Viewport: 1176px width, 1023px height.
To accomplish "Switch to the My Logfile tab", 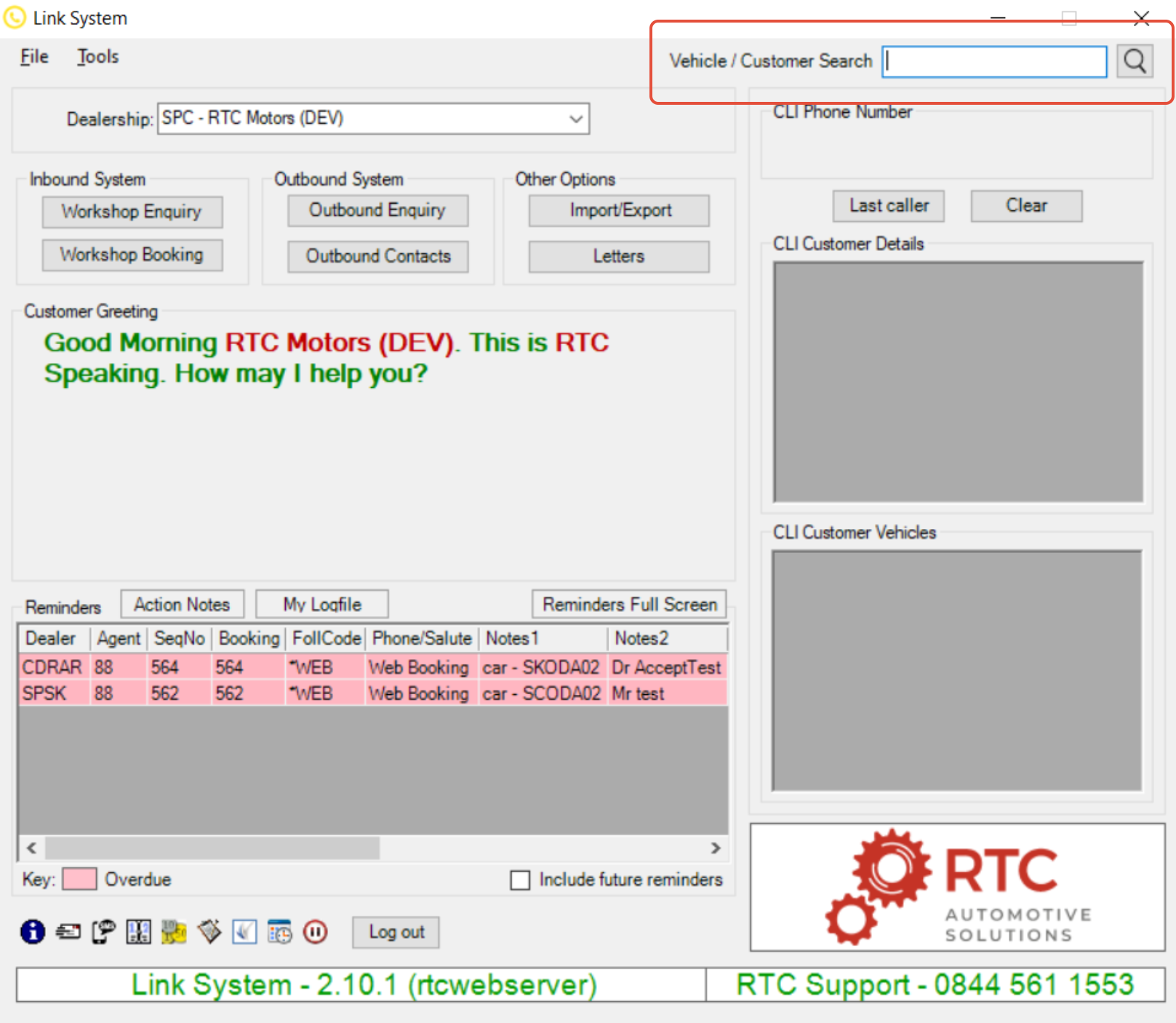I will [322, 605].
